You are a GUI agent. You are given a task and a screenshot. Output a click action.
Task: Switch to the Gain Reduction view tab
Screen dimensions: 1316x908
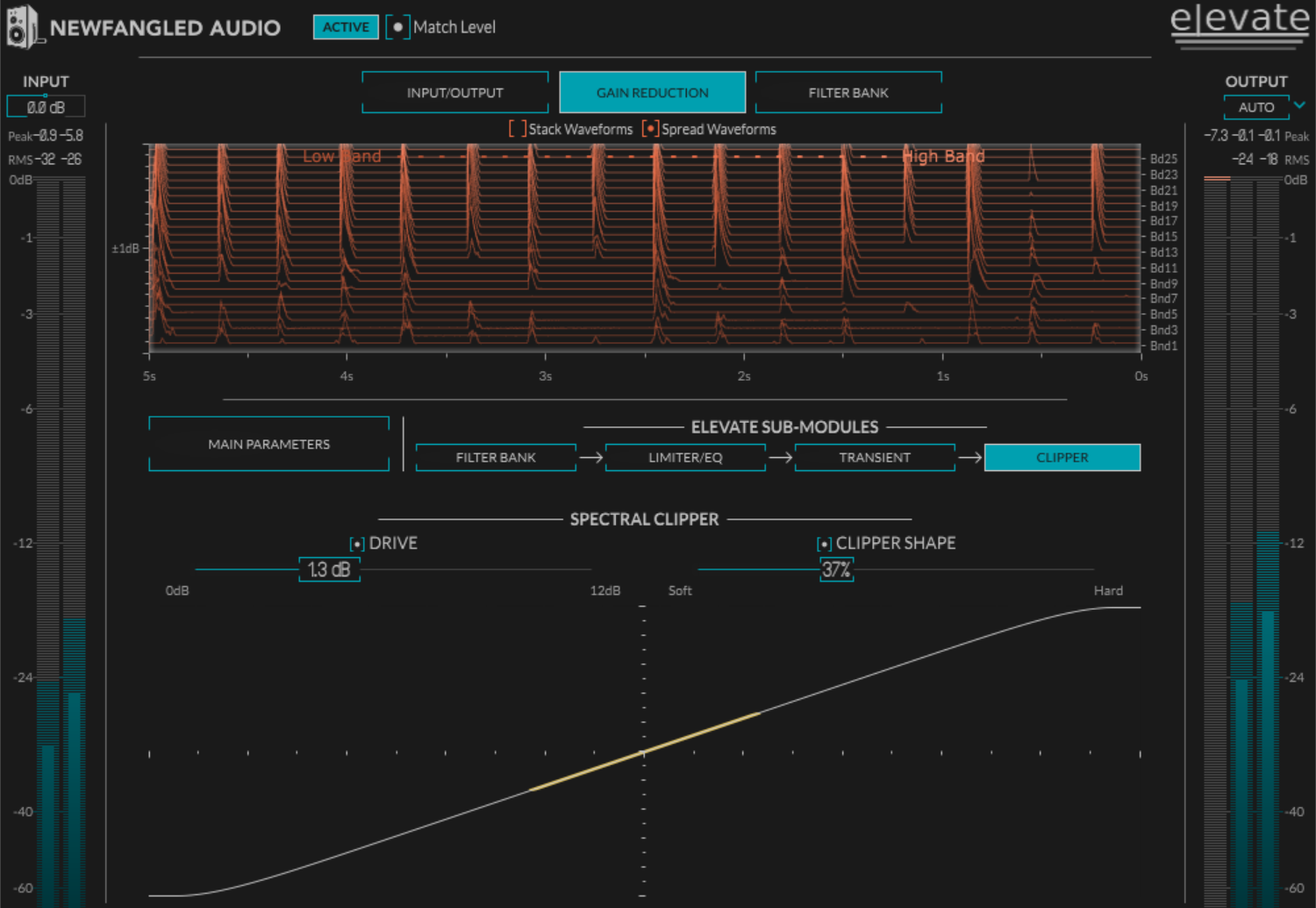653,92
